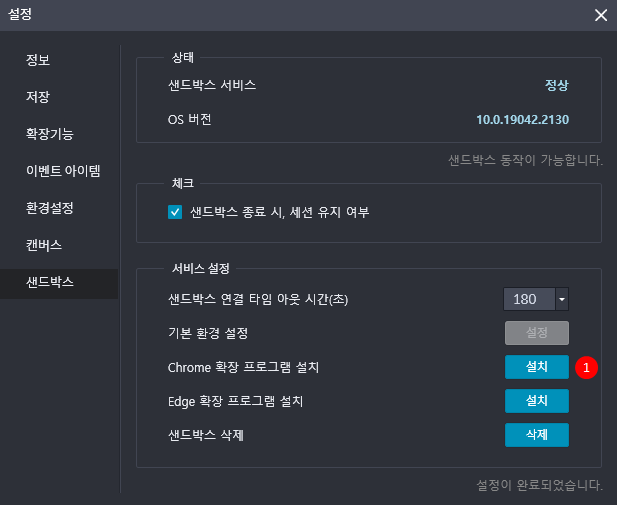
Task: Install the Chrome extension with 설치 button
Action: [536, 367]
